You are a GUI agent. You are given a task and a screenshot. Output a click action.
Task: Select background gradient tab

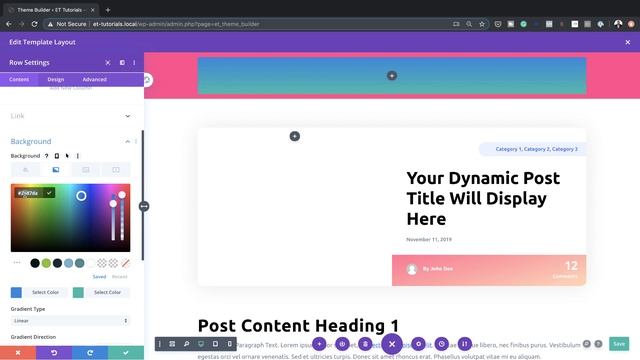tap(56, 170)
